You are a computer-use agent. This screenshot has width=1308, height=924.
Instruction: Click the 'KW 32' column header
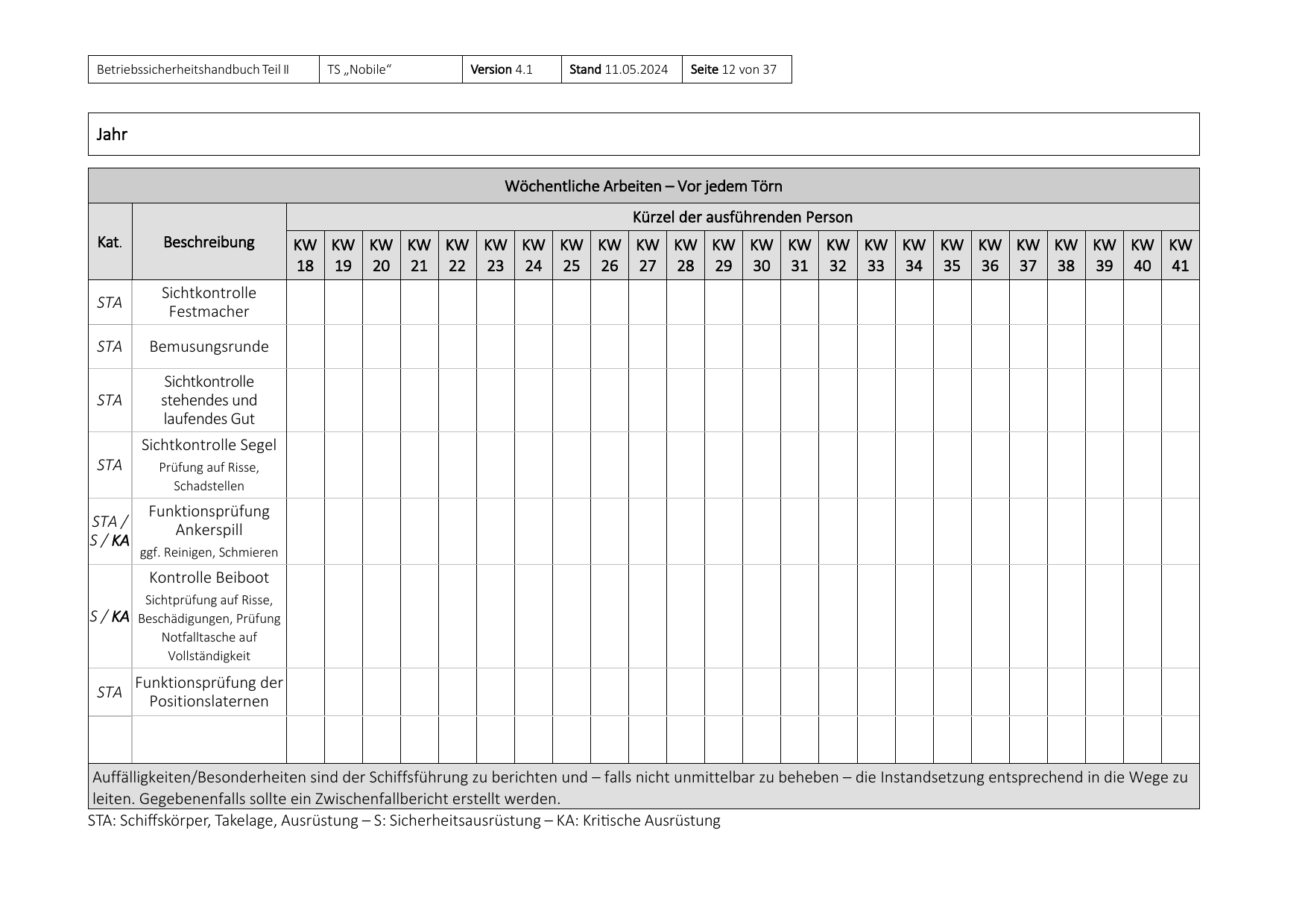(838, 256)
